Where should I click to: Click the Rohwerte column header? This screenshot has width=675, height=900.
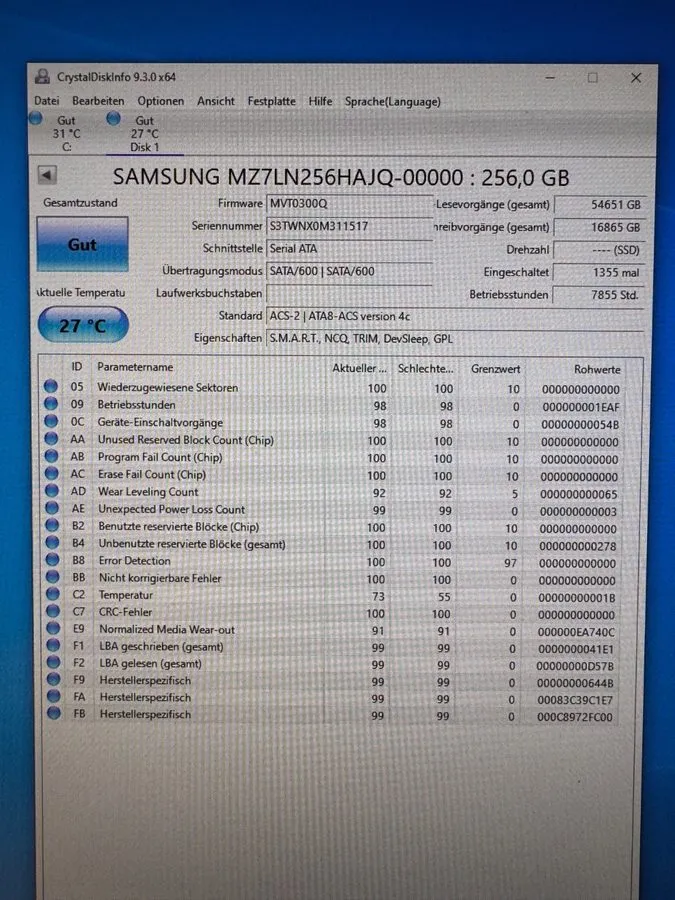[597, 370]
